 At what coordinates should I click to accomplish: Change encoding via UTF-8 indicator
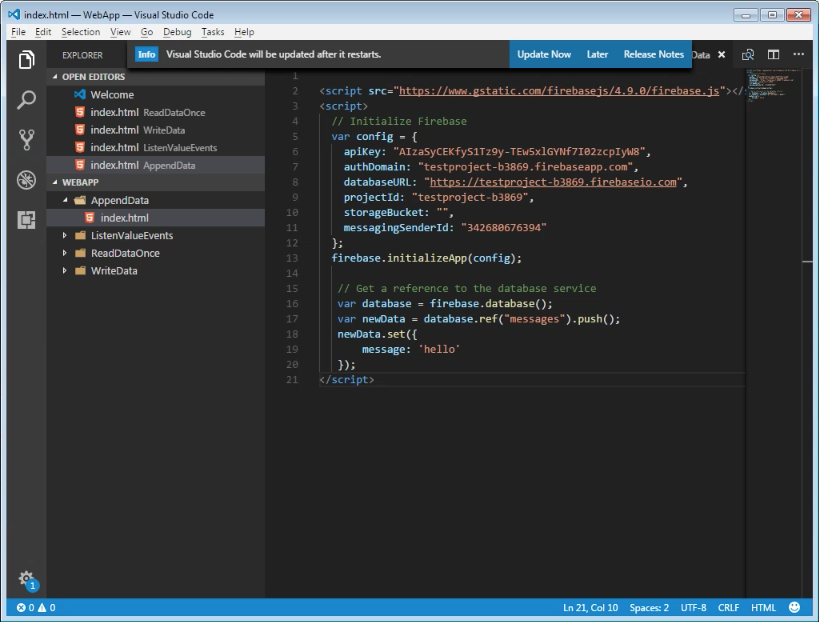[x=693, y=607]
